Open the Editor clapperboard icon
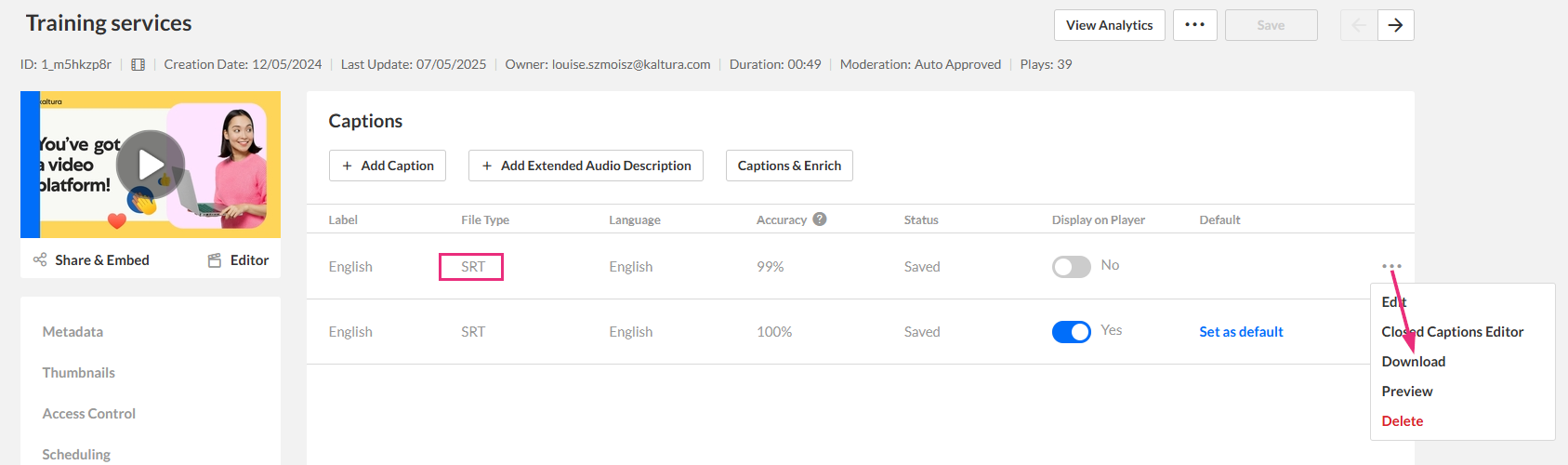 point(215,260)
